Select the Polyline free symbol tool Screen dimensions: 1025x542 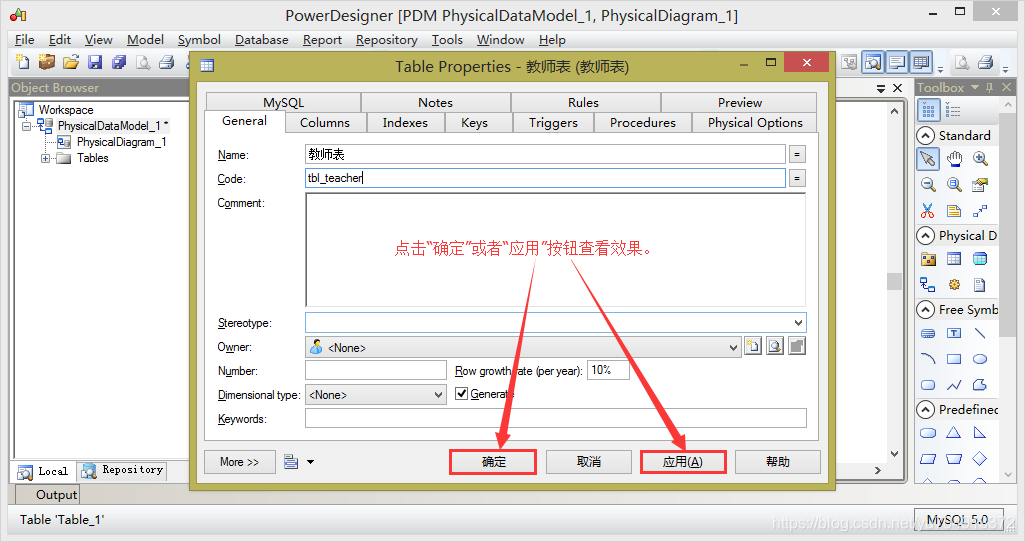tap(954, 385)
